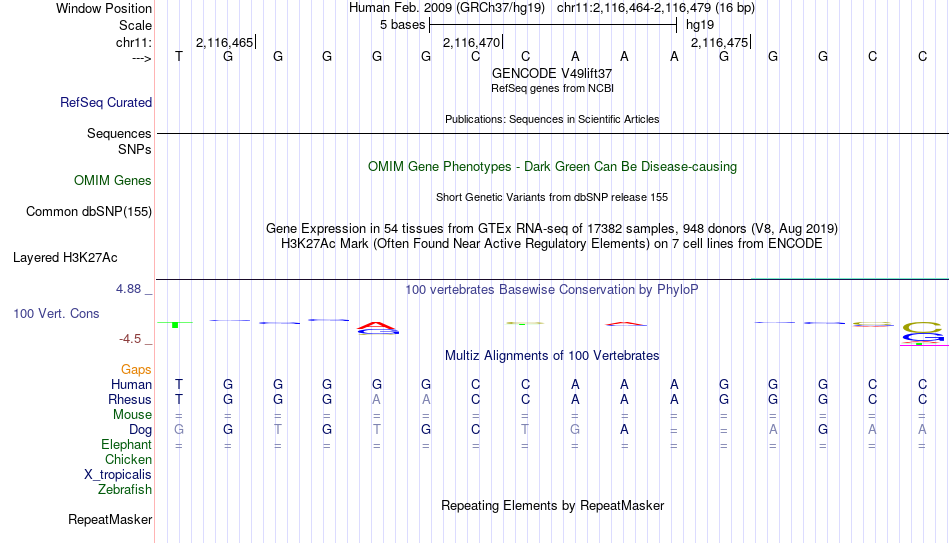Select the Common dbSNP(155) track label
Viewport: 950px width, 543px height.
pos(88,212)
